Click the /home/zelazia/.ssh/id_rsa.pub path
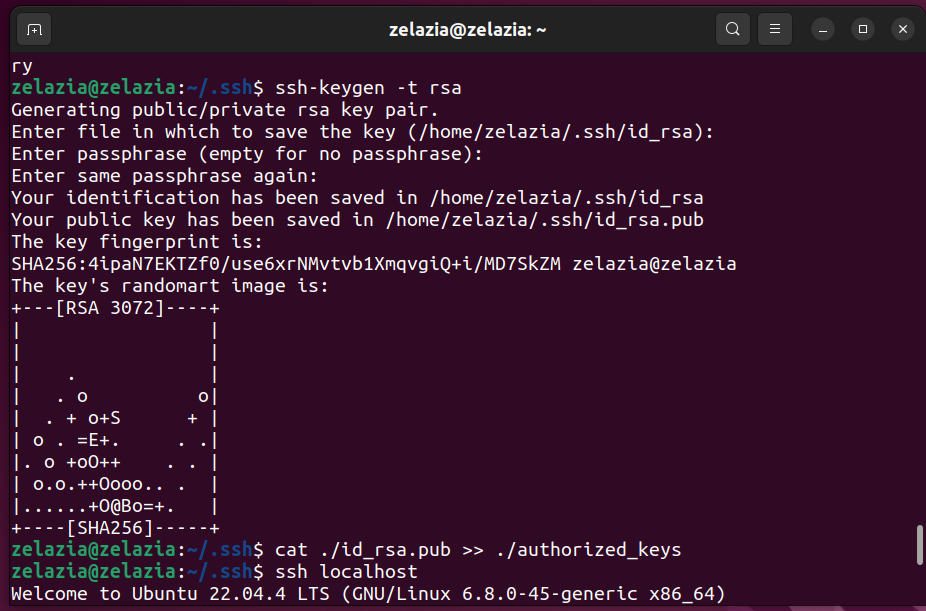The height and width of the screenshot is (611, 926). click(544, 220)
